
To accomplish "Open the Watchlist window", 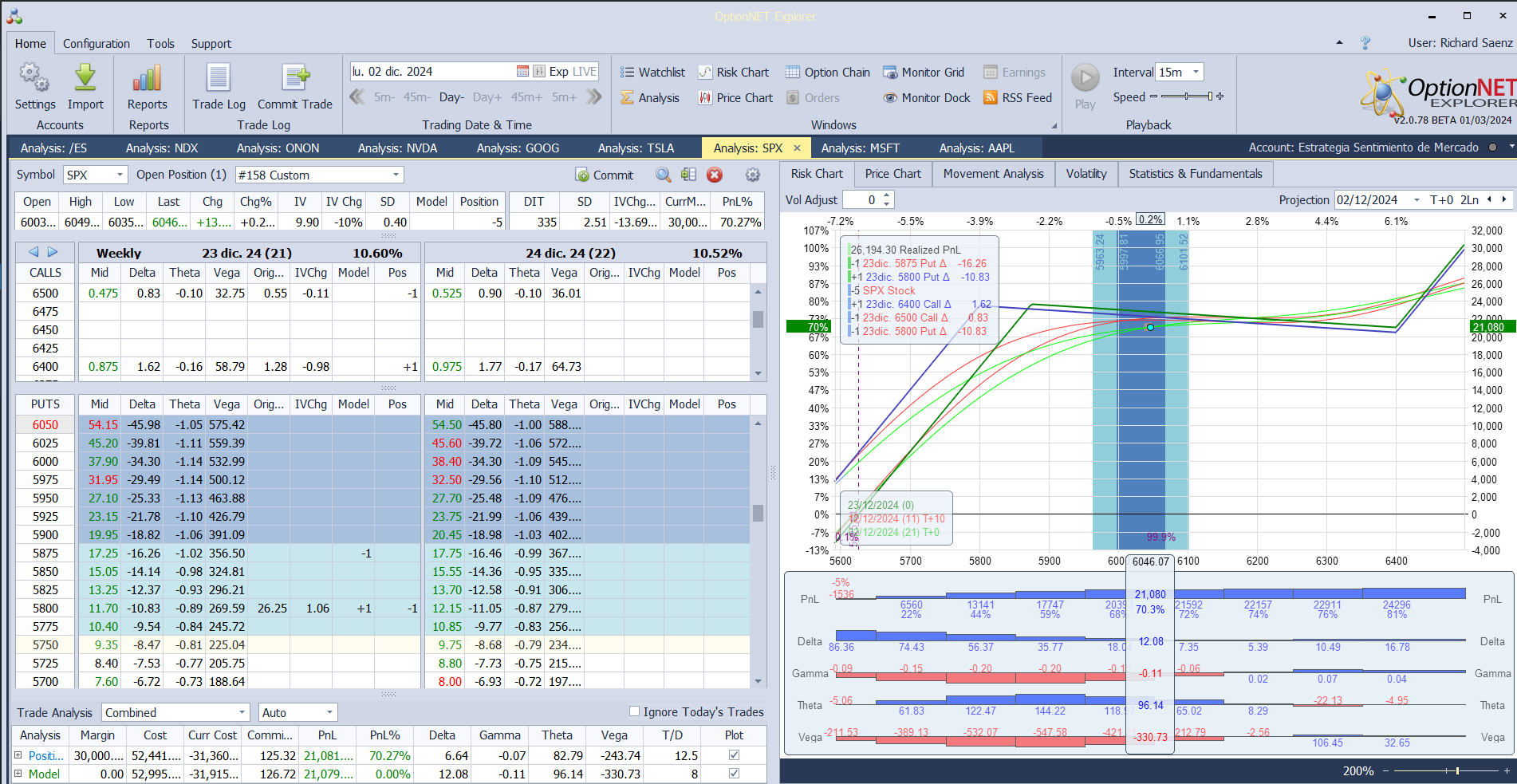I will click(652, 73).
